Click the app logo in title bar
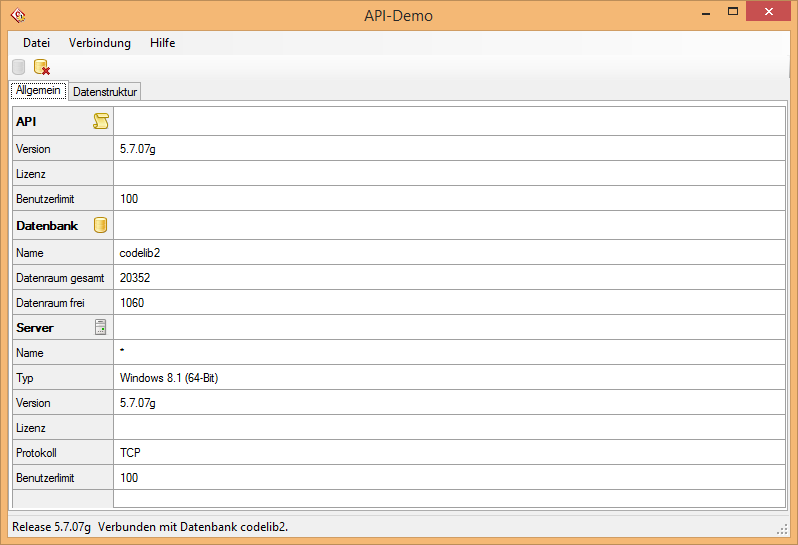Viewport: 798px width, 545px height. [x=17, y=15]
